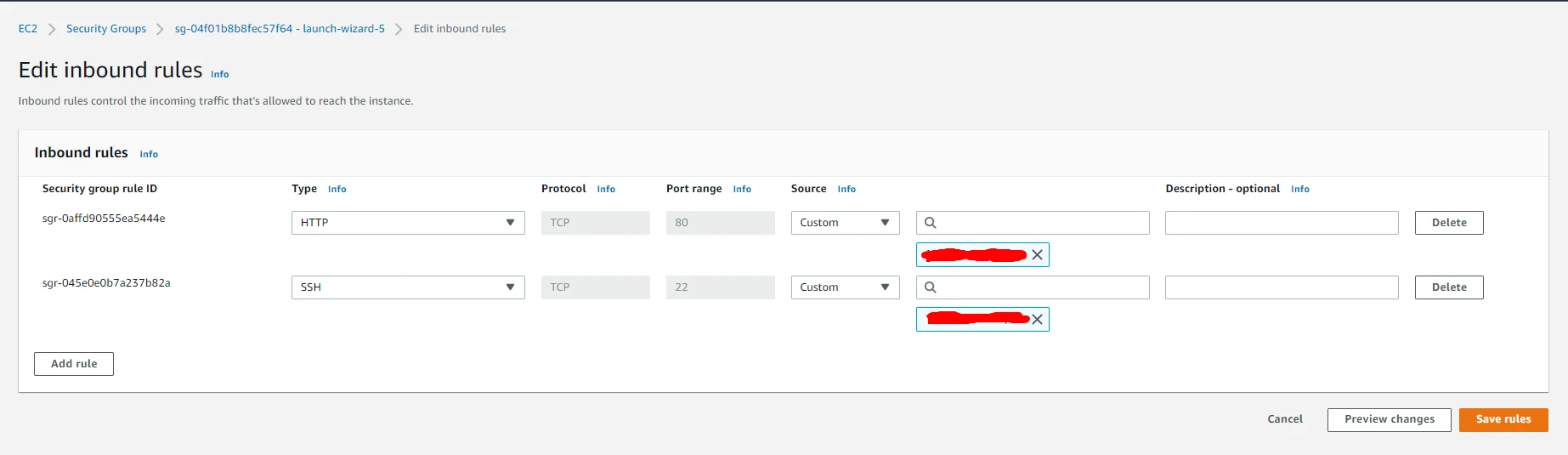Image resolution: width=1568 pixels, height=455 pixels.
Task: Expand Custom source dropdown for SSH rule
Action: click(x=845, y=287)
